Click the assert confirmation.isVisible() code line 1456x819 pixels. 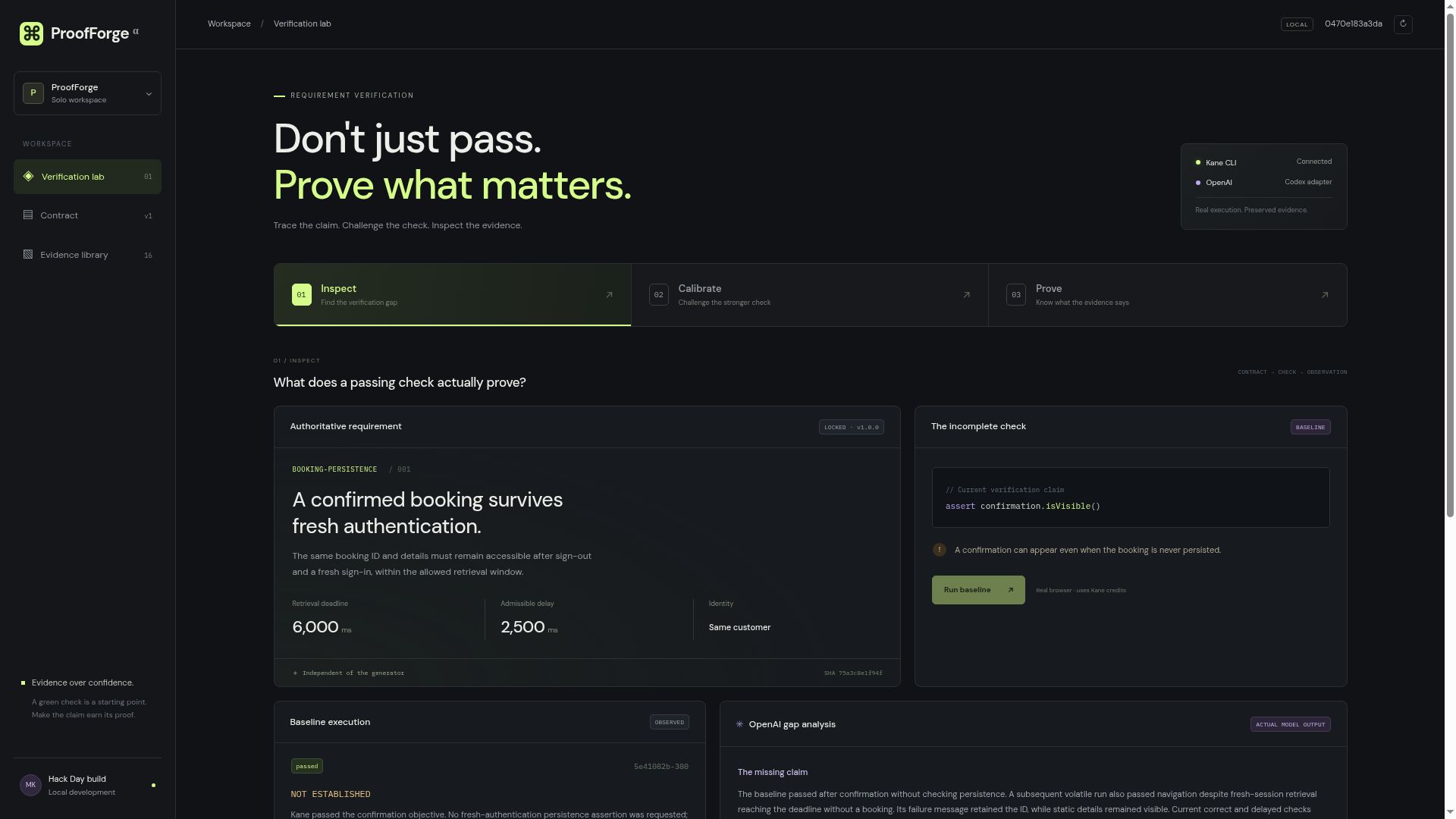pos(1022,506)
